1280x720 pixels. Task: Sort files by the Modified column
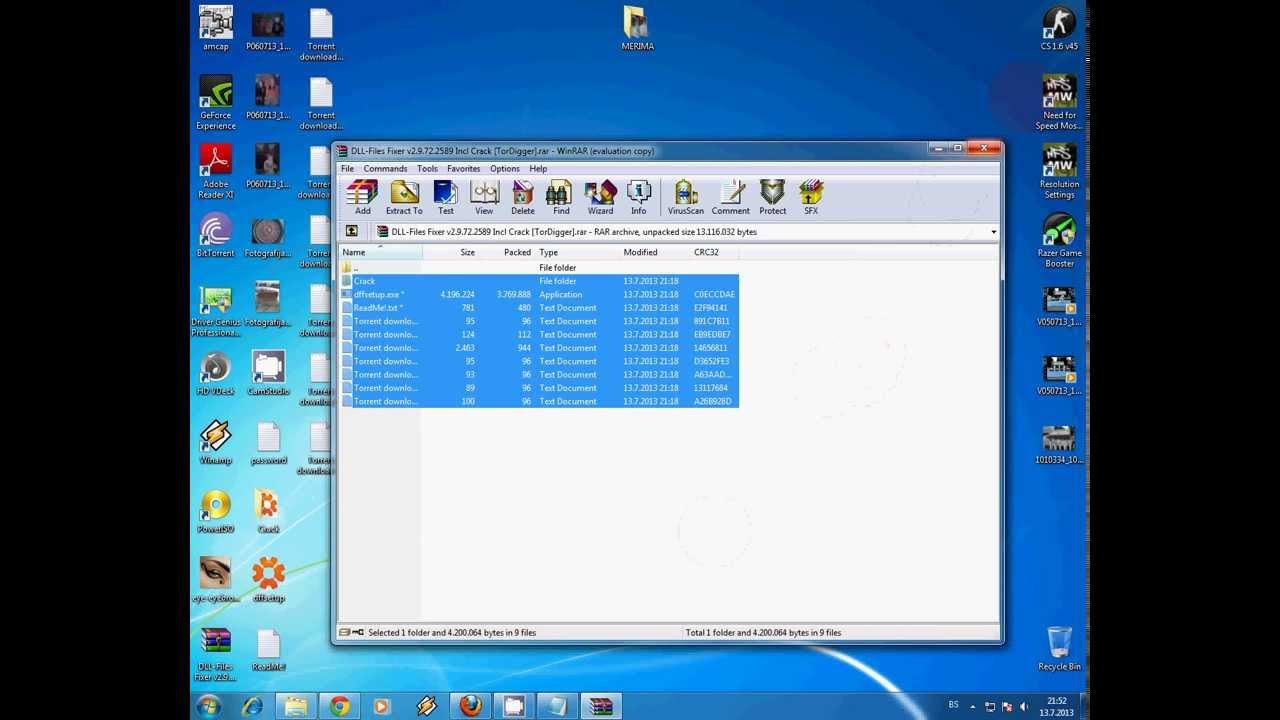(655, 253)
